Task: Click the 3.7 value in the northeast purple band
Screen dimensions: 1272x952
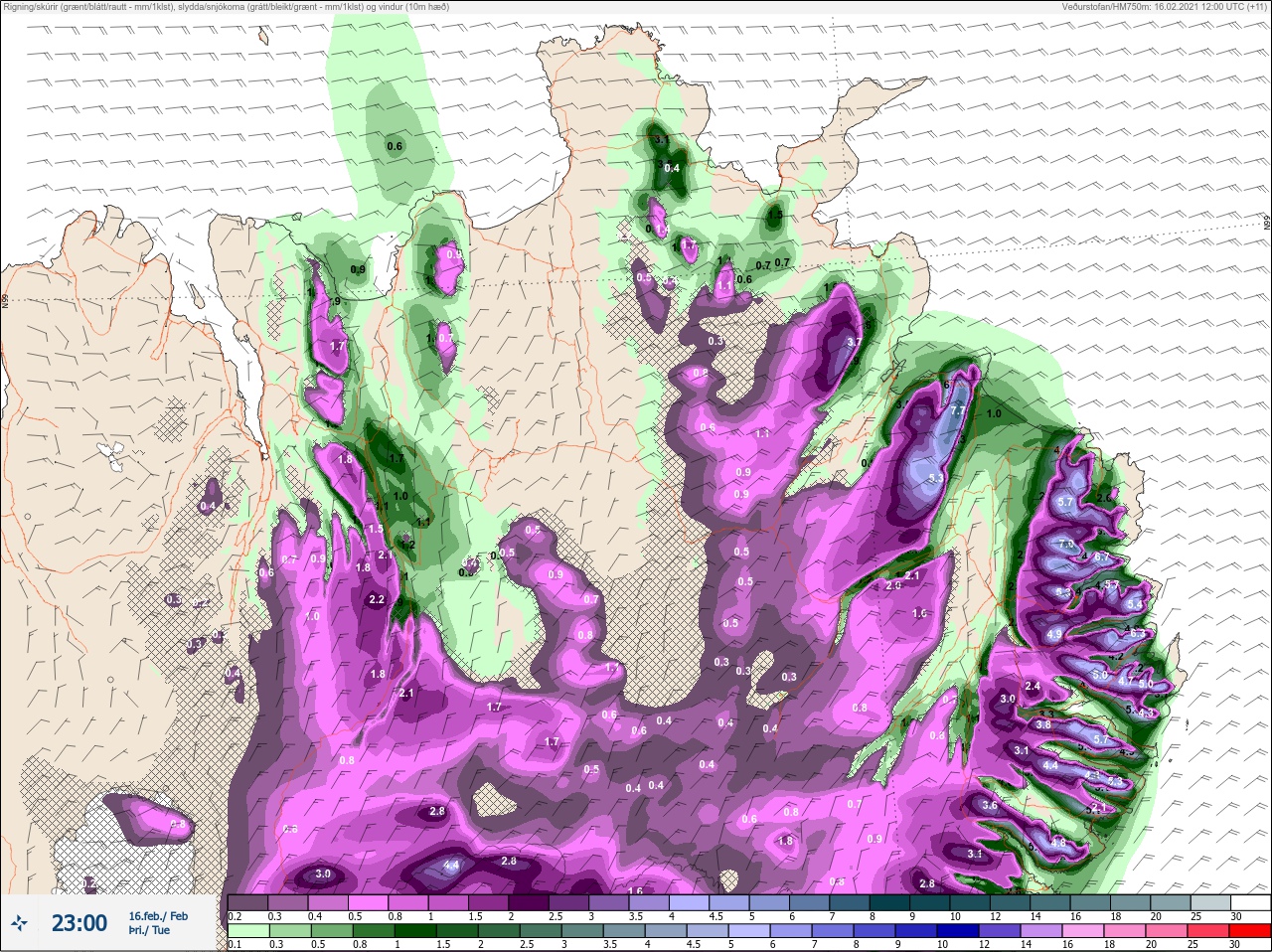Action: (x=853, y=342)
